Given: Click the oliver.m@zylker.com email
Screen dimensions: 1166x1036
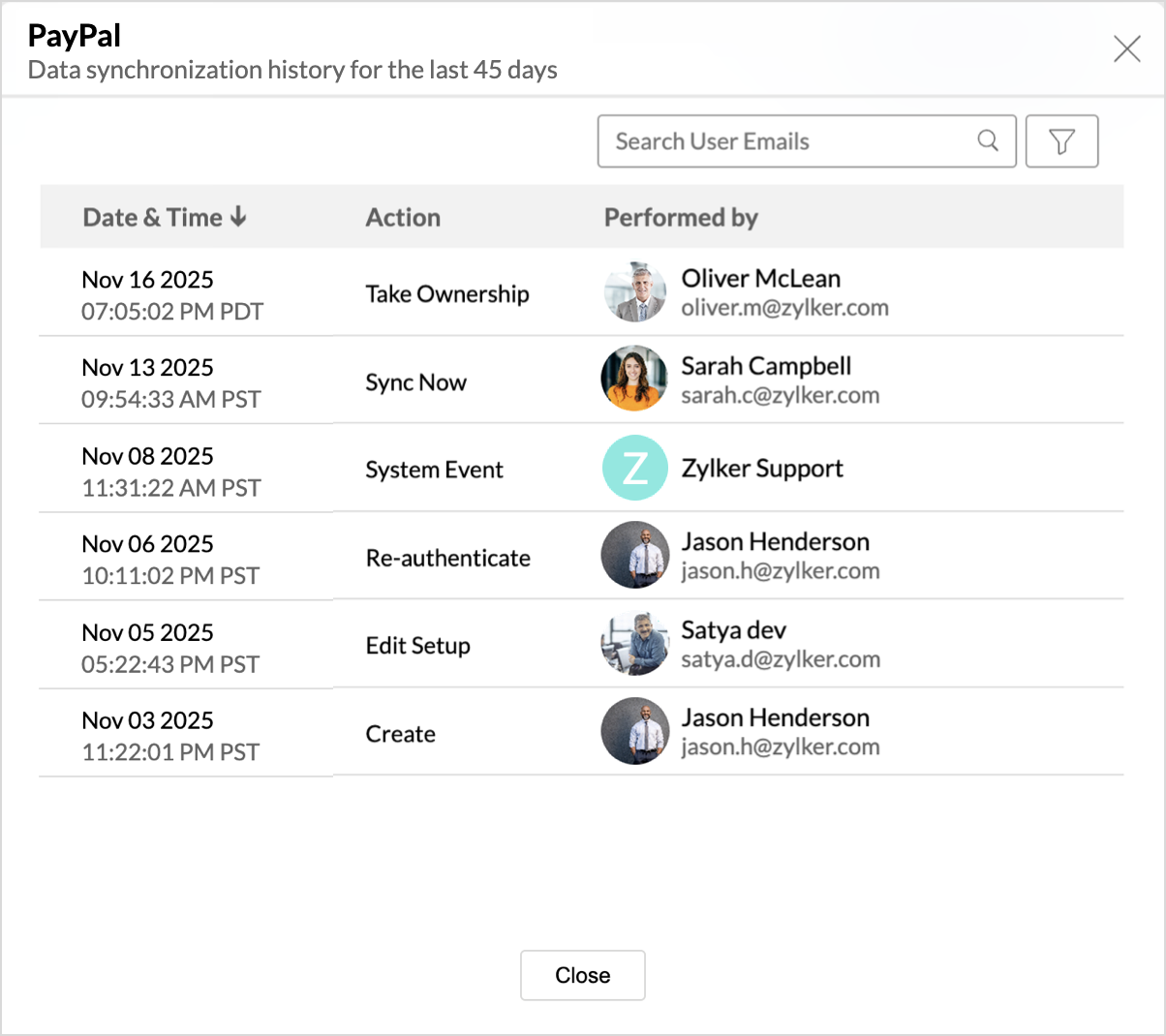Looking at the screenshot, I should (x=784, y=308).
